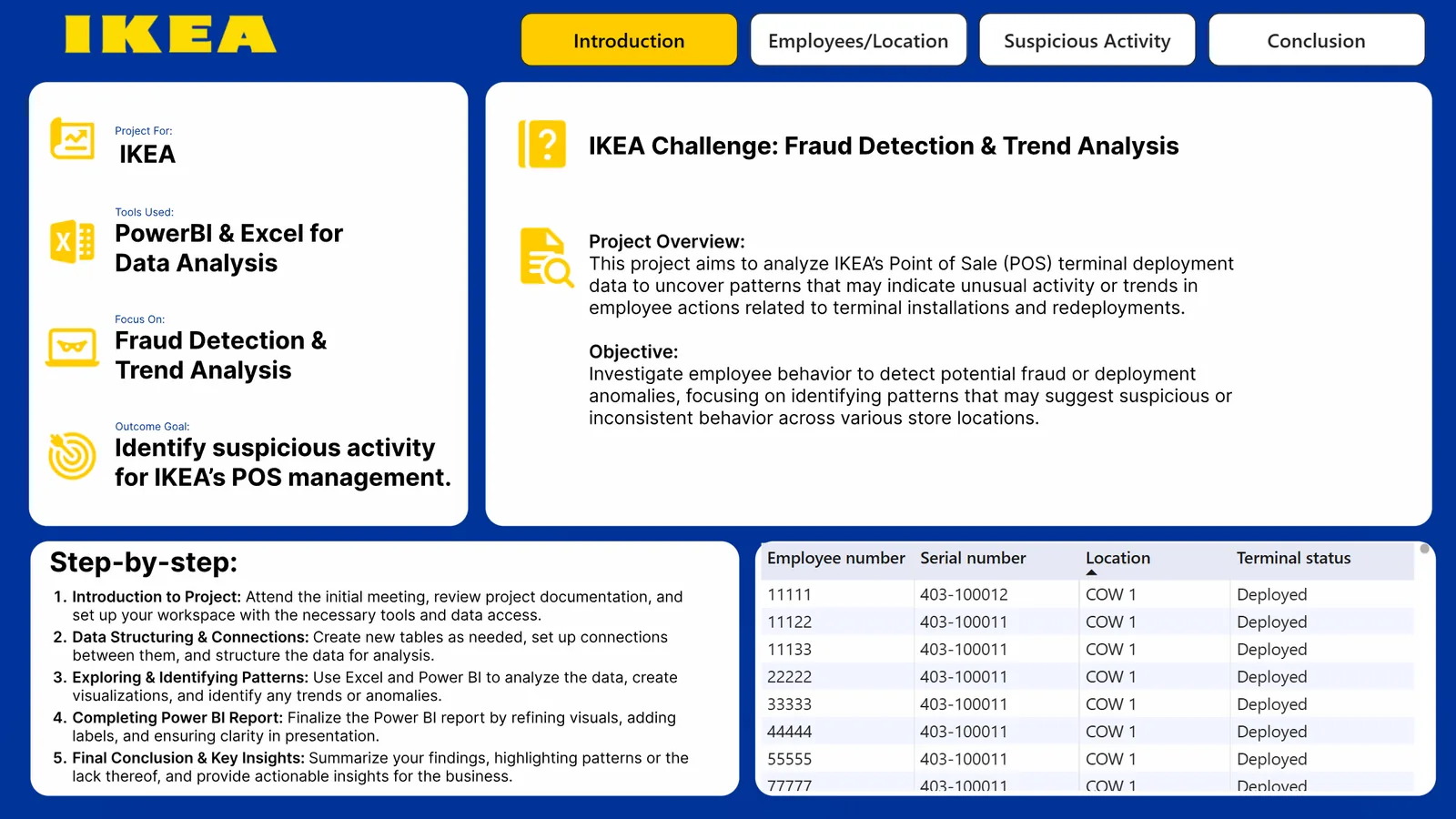The width and height of the screenshot is (1456, 819).
Task: Switch to Employees/Location tab
Action: click(x=858, y=40)
